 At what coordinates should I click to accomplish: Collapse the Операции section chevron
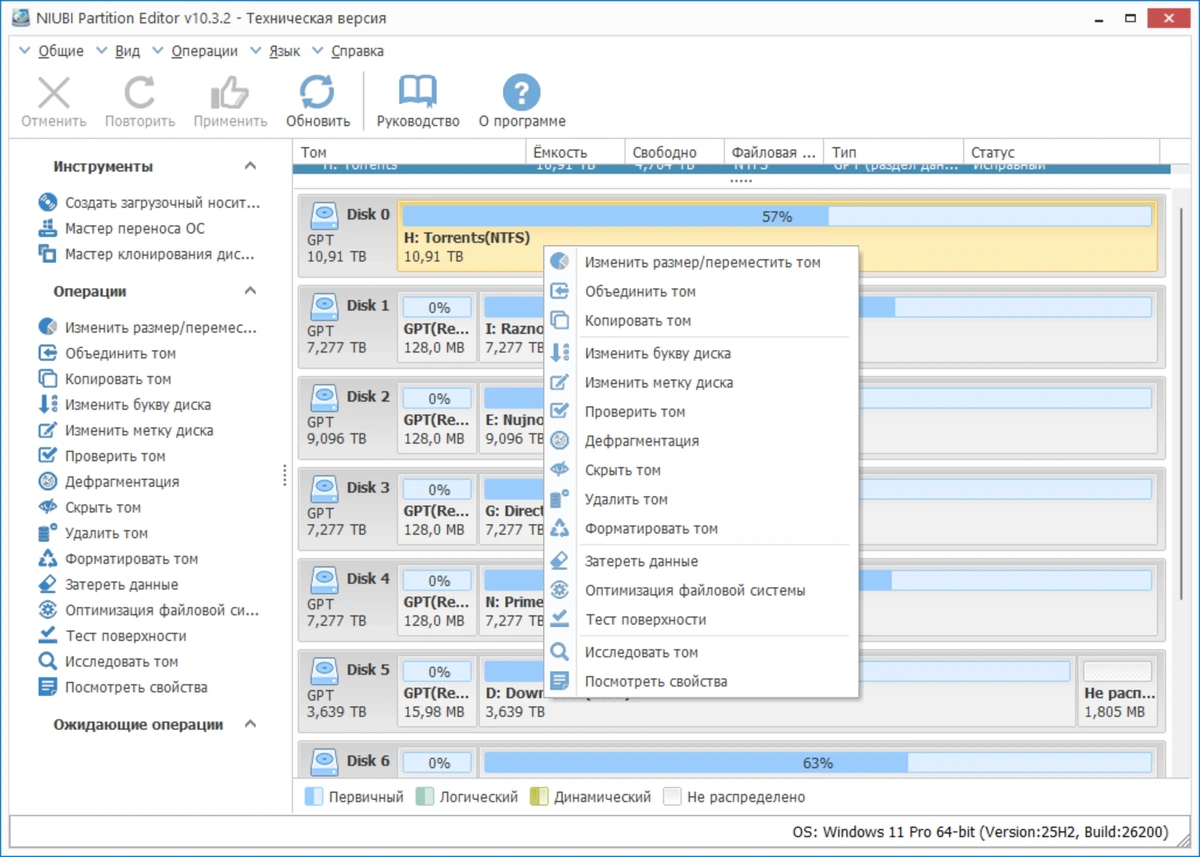[x=250, y=291]
